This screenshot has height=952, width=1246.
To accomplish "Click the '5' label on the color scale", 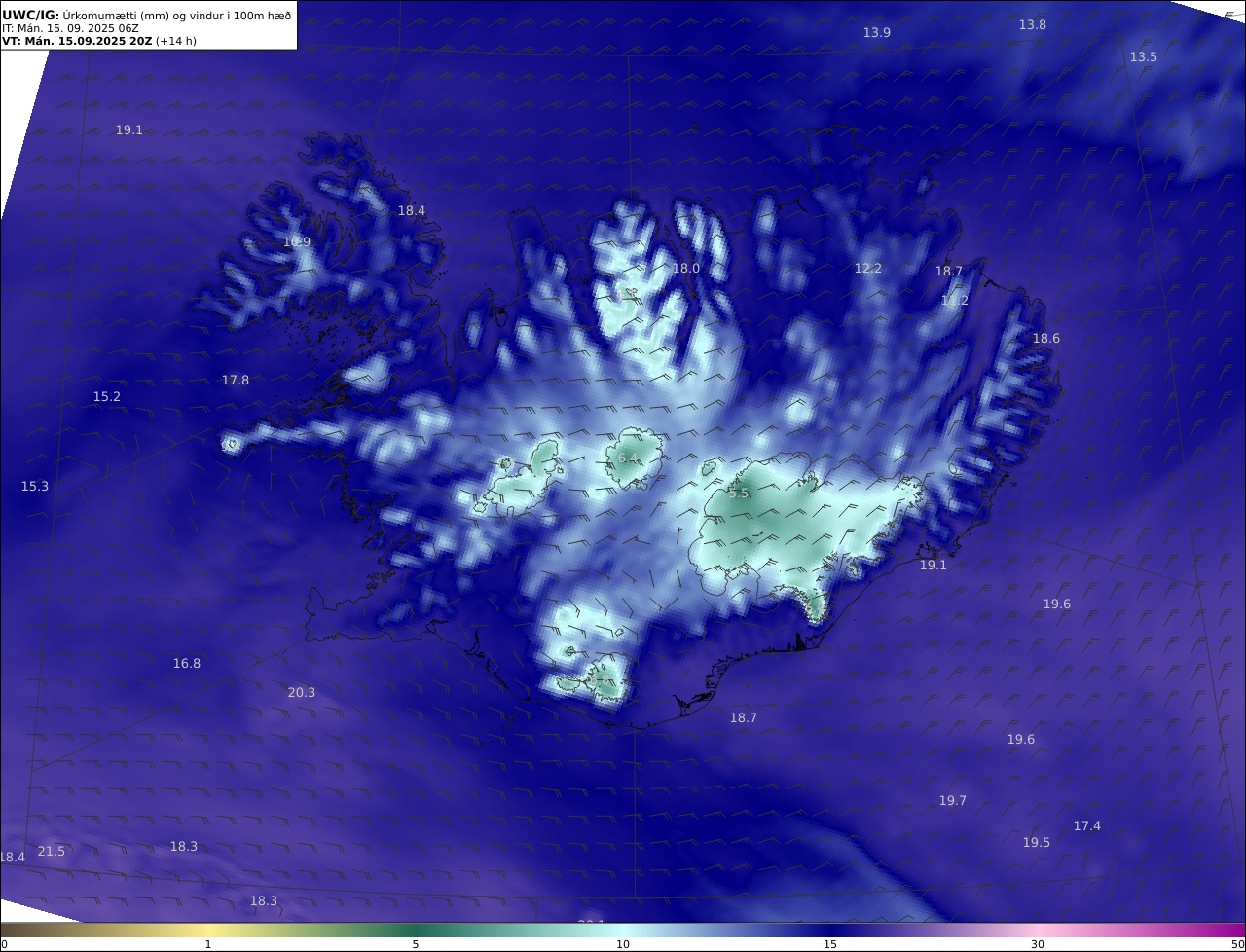I will [416, 944].
